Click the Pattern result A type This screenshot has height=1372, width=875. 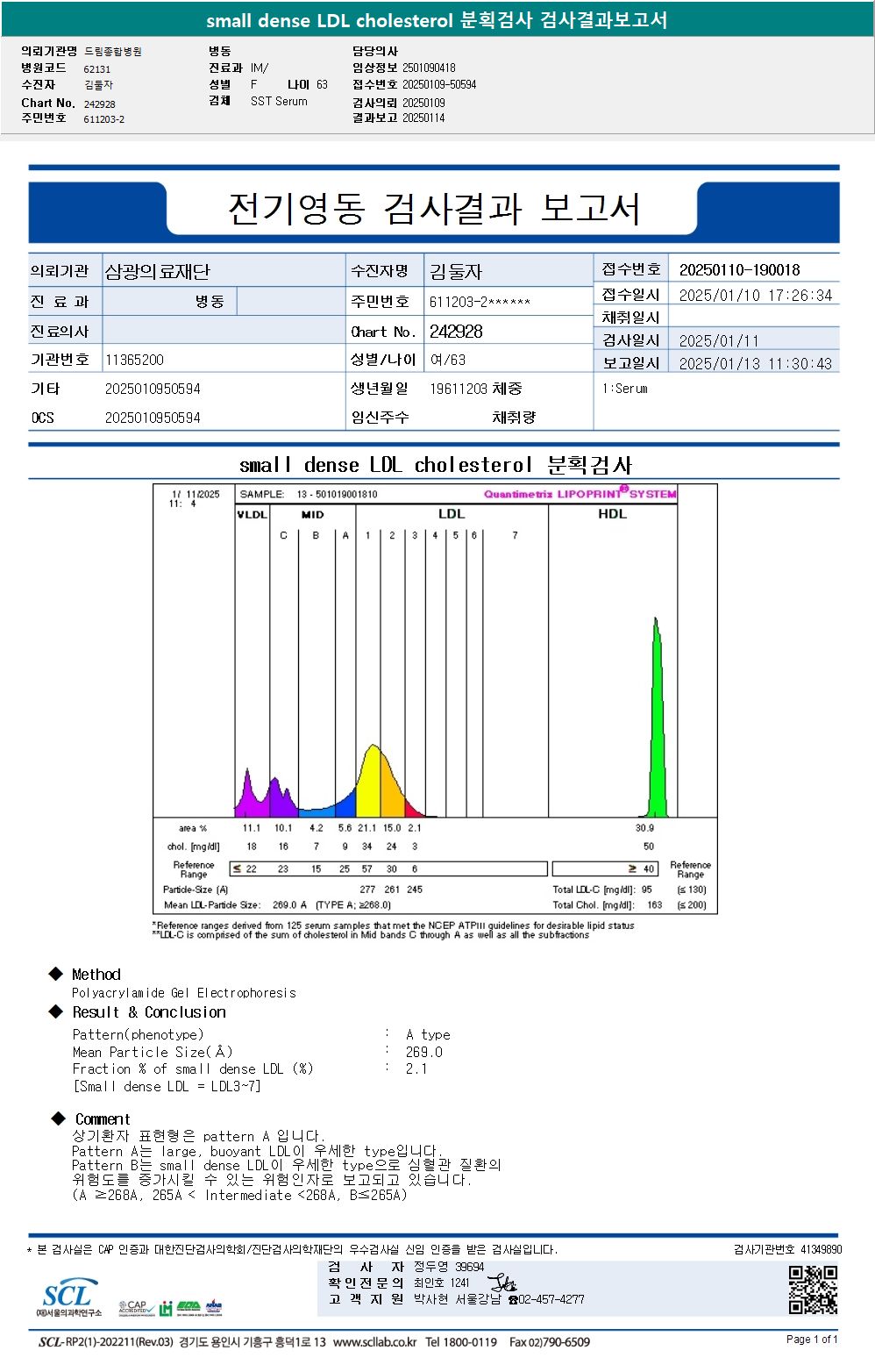428,1035
